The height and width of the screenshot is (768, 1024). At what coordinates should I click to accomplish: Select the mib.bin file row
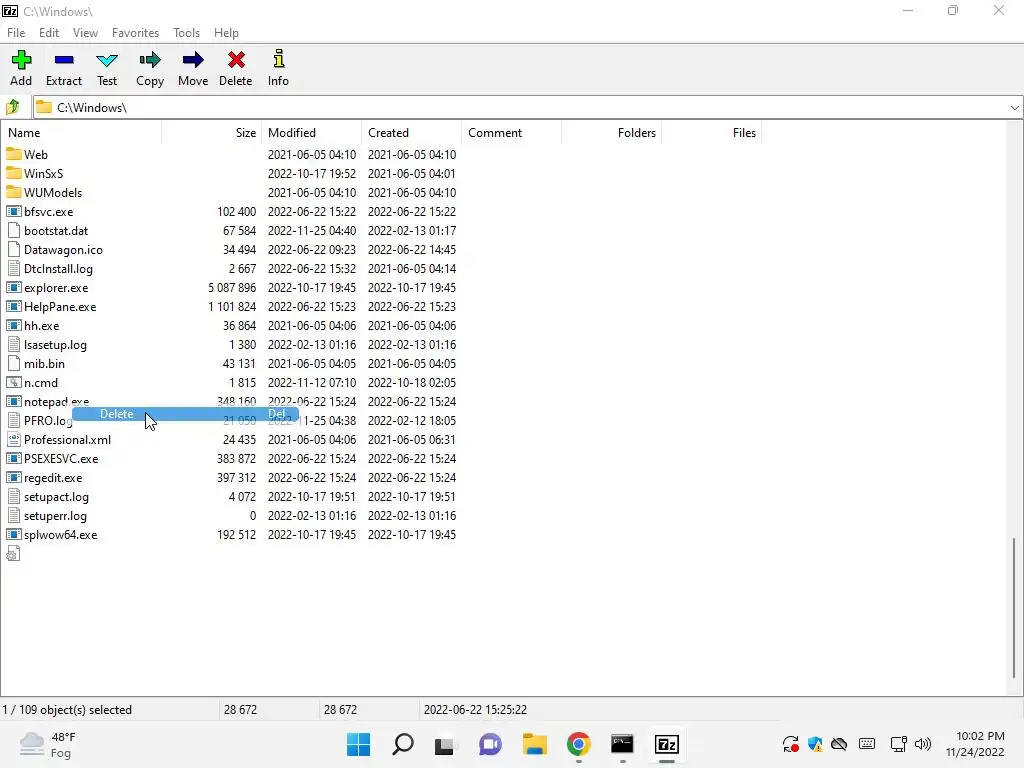click(231, 363)
